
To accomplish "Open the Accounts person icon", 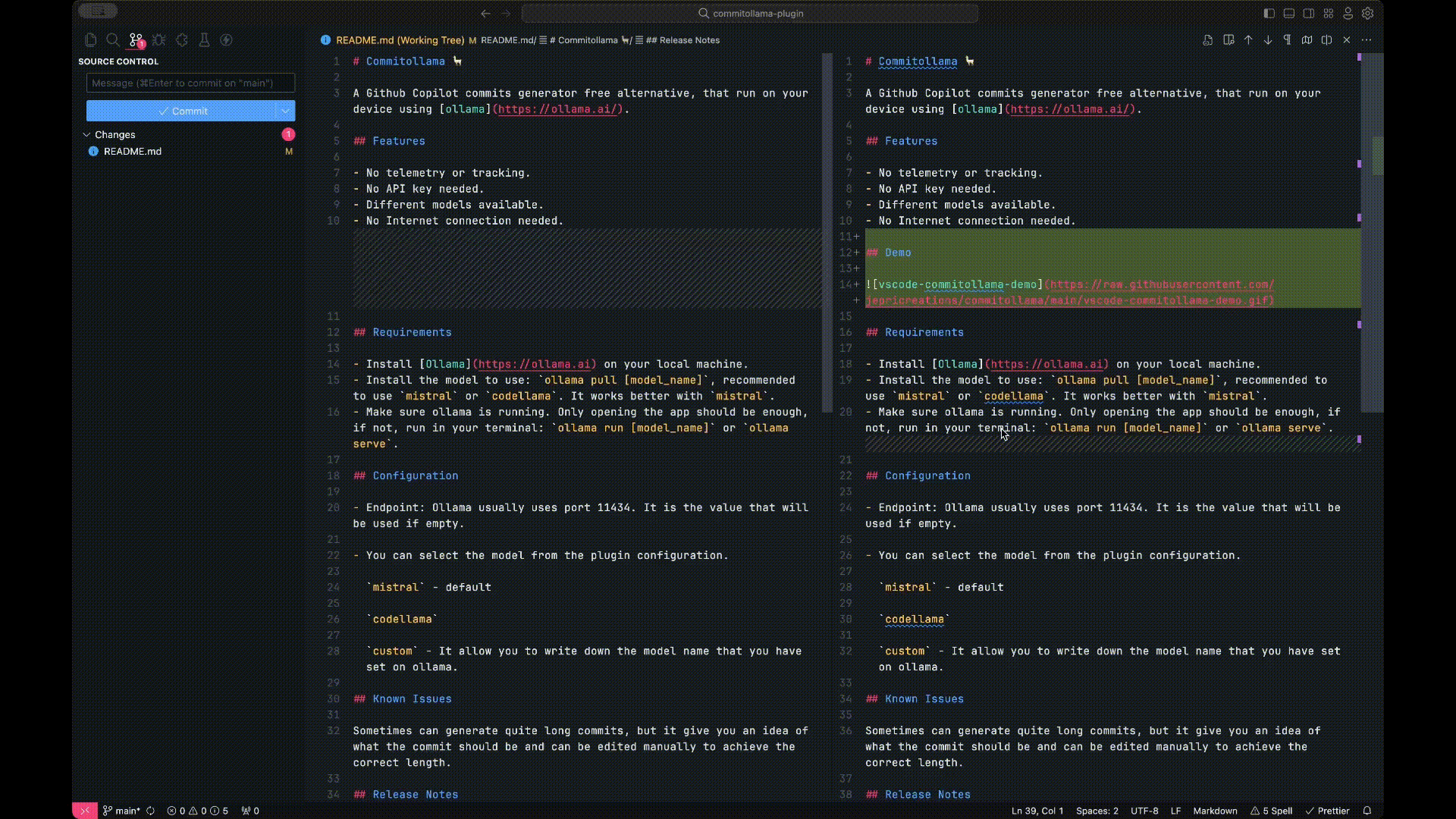I will (1348, 13).
